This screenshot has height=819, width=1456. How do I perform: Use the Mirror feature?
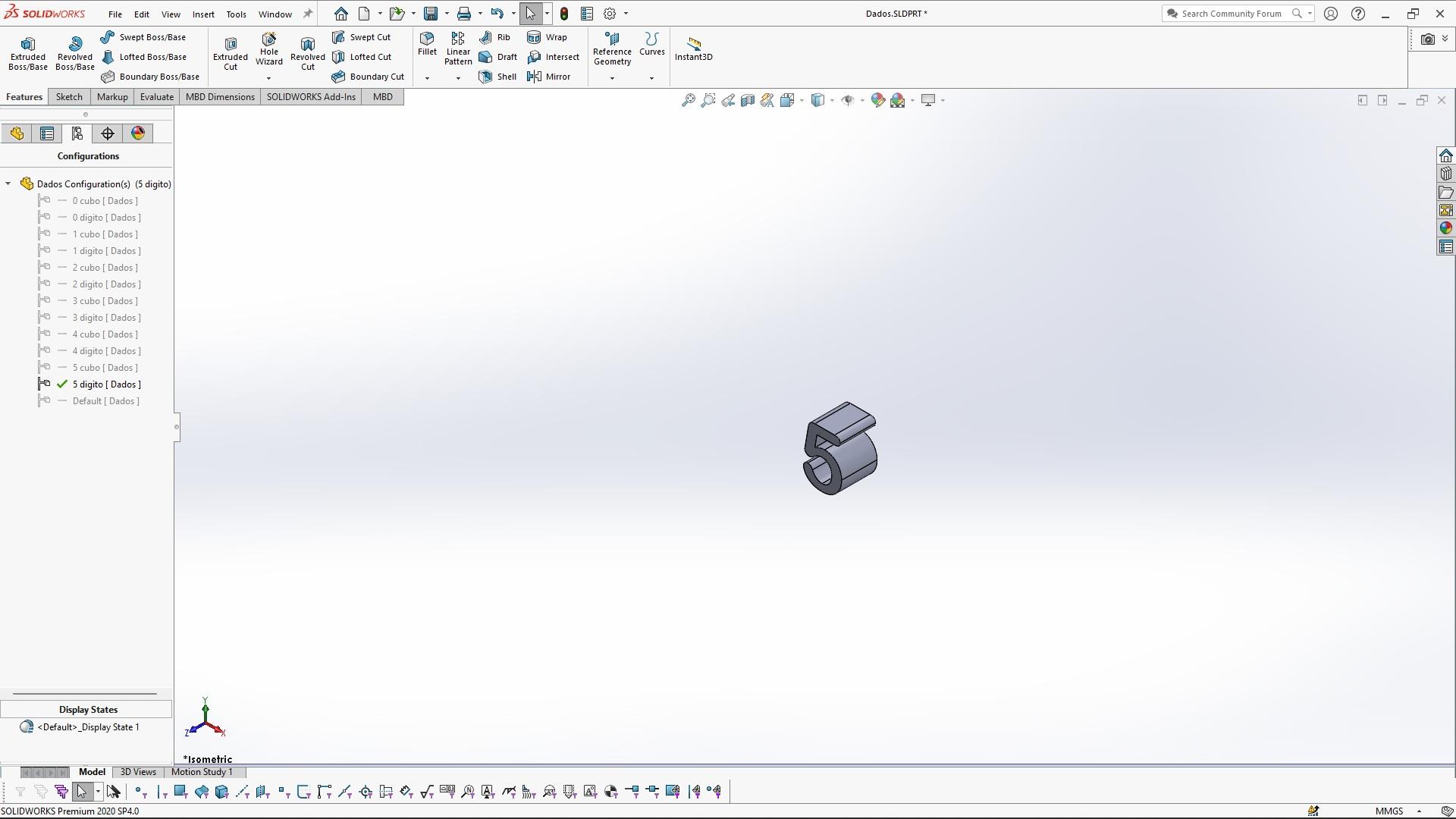point(548,77)
